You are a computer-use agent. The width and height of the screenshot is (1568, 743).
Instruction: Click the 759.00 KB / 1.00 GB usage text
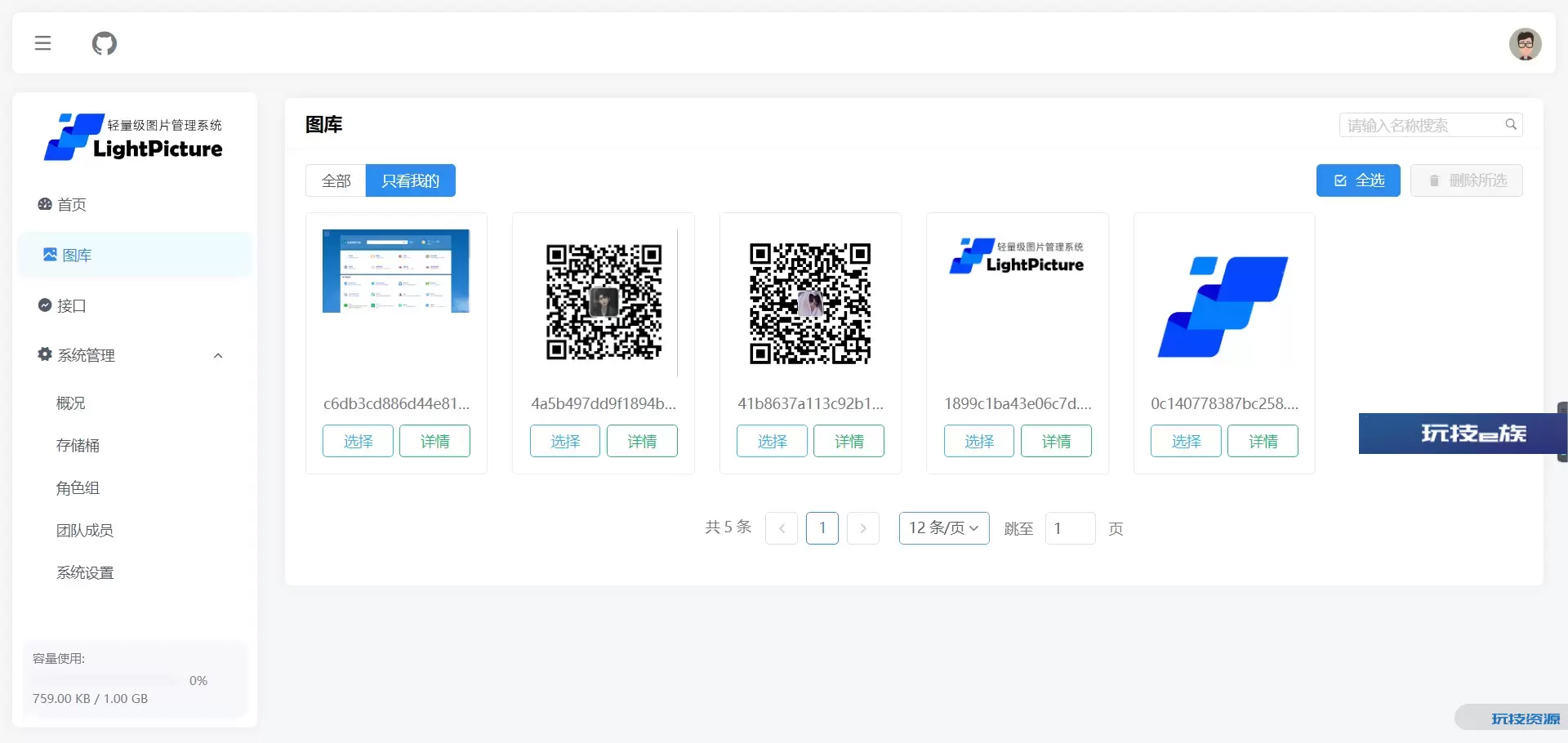point(90,699)
